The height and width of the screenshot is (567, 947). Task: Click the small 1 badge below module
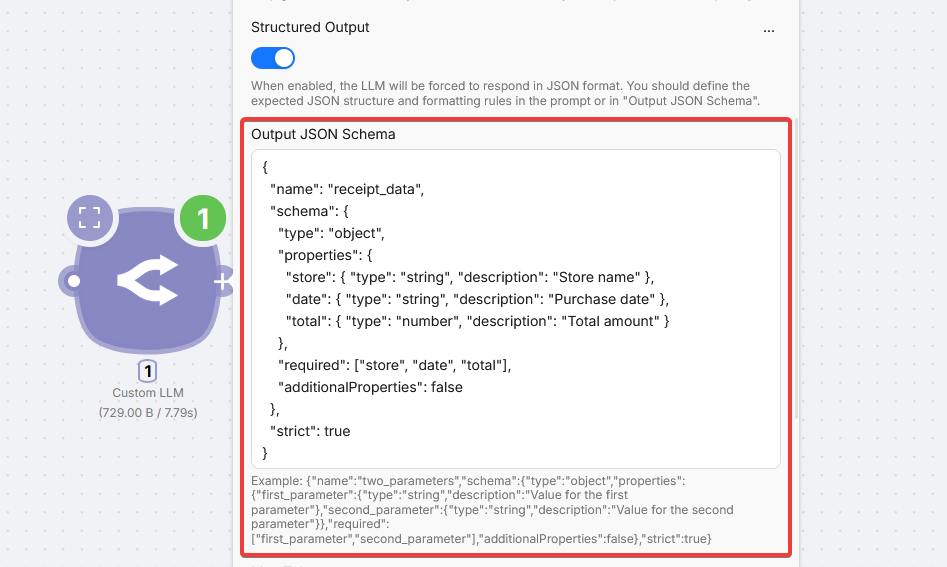coord(148,372)
